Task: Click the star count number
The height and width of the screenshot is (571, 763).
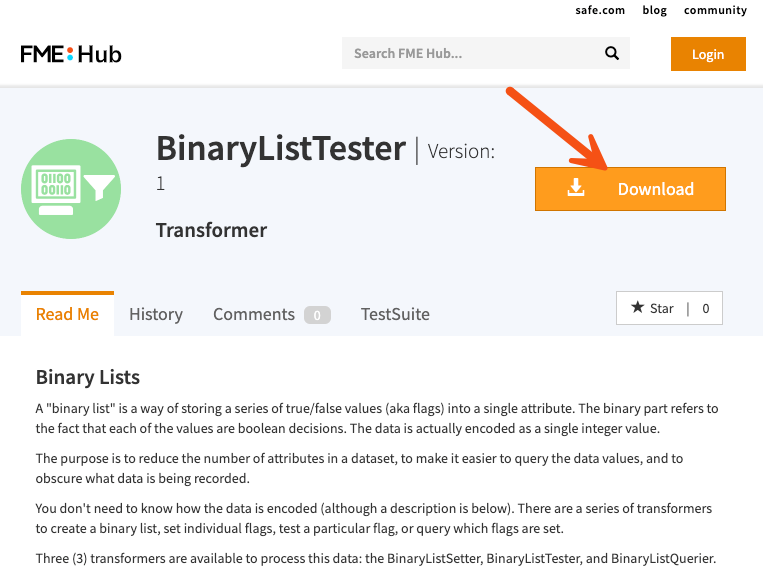Action: click(x=706, y=308)
